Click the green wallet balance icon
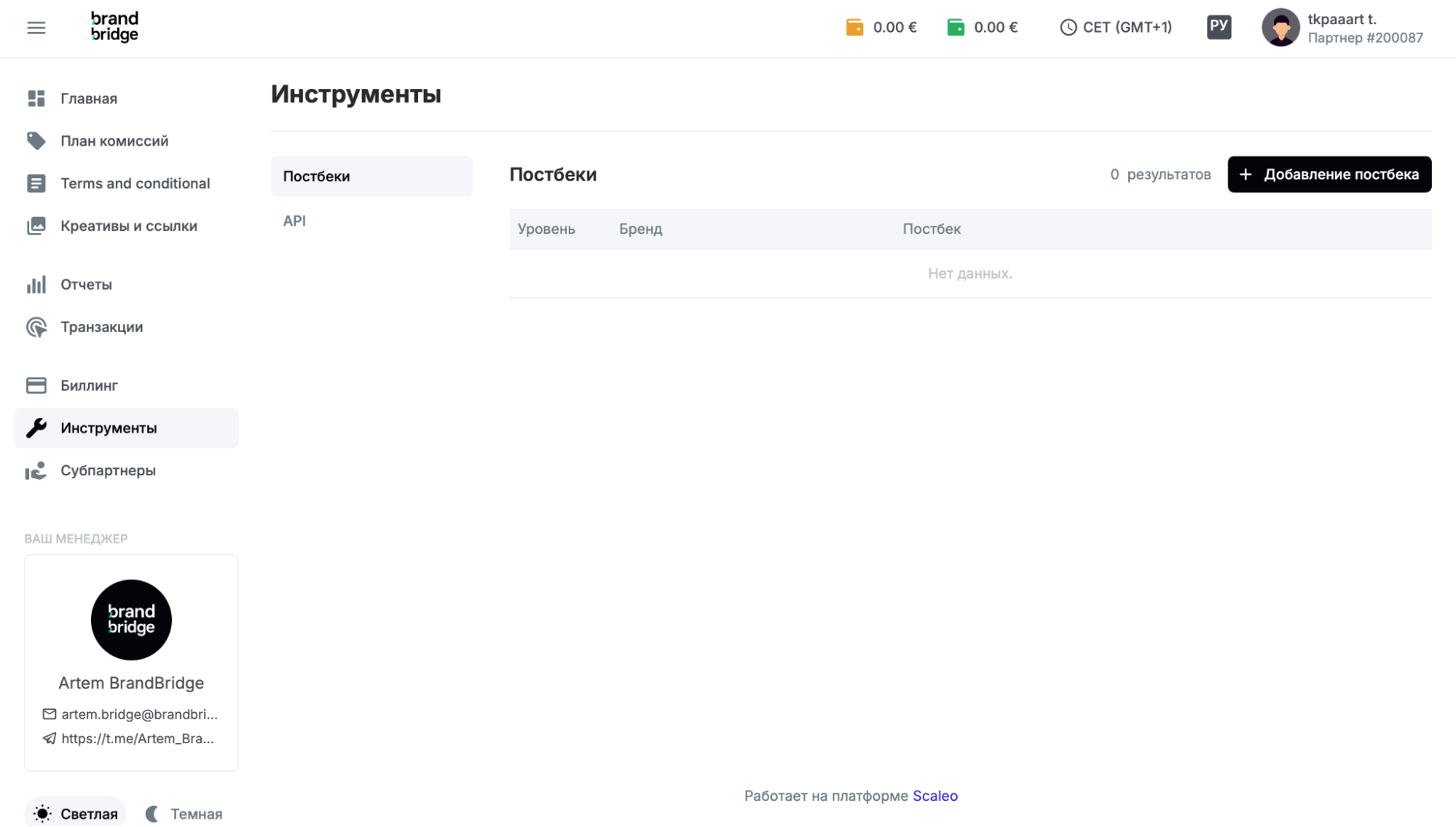Screen dimensions: 1456x827 click(956, 28)
